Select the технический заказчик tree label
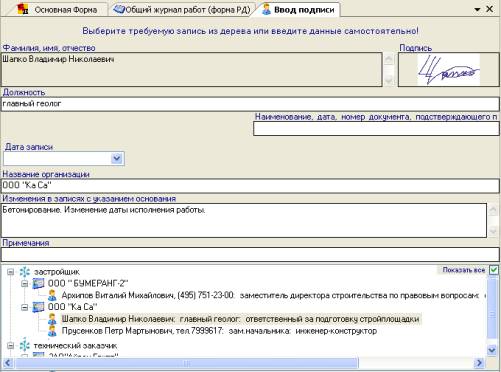 [x=75, y=346]
